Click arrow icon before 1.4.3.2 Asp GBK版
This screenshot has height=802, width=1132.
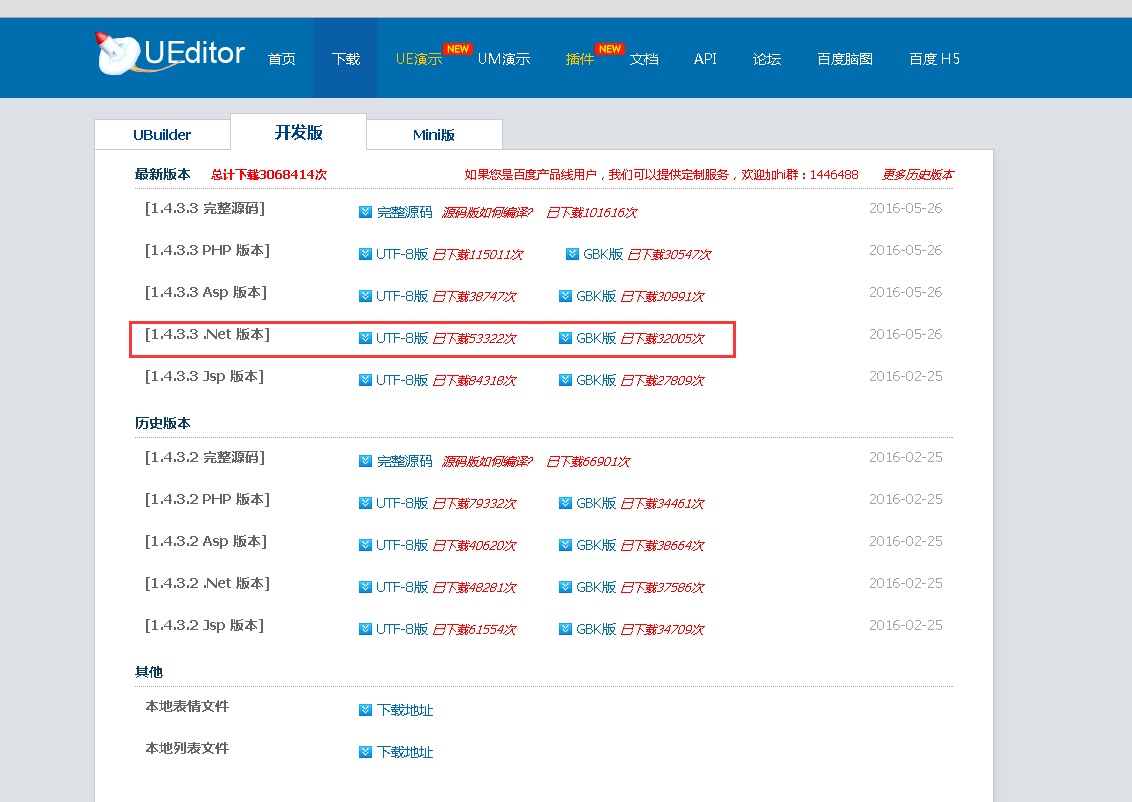(565, 545)
